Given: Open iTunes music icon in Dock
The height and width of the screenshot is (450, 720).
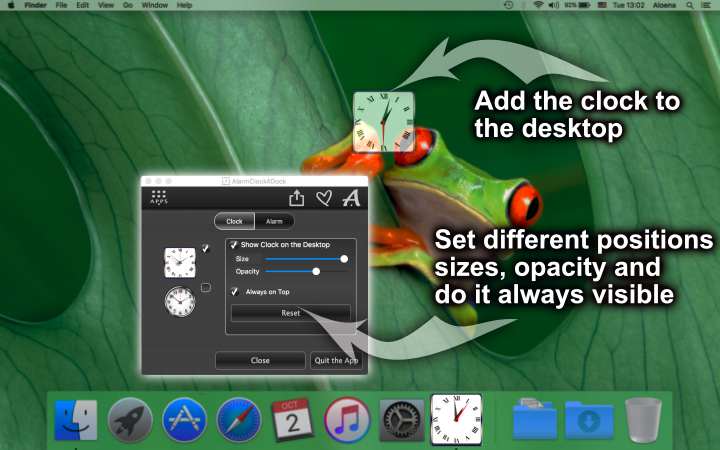Looking at the screenshot, I should coord(347,420).
